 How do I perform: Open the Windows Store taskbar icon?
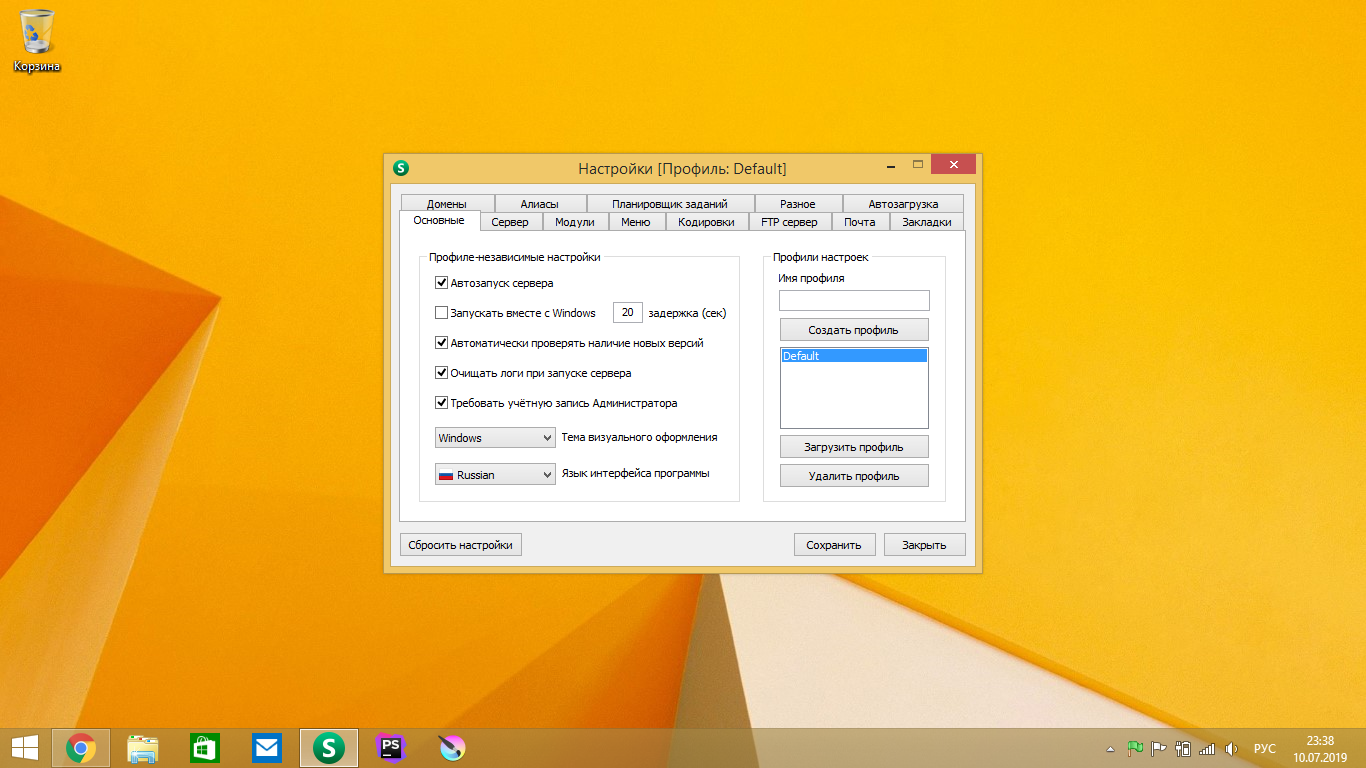pos(204,747)
